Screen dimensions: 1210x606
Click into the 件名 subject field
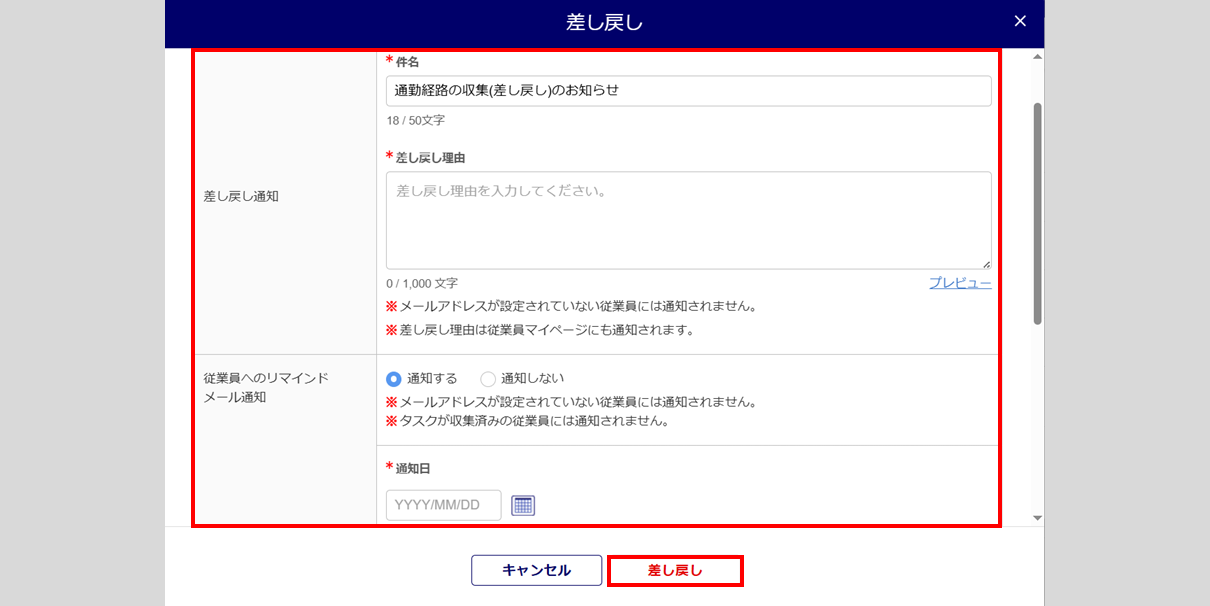pos(688,90)
